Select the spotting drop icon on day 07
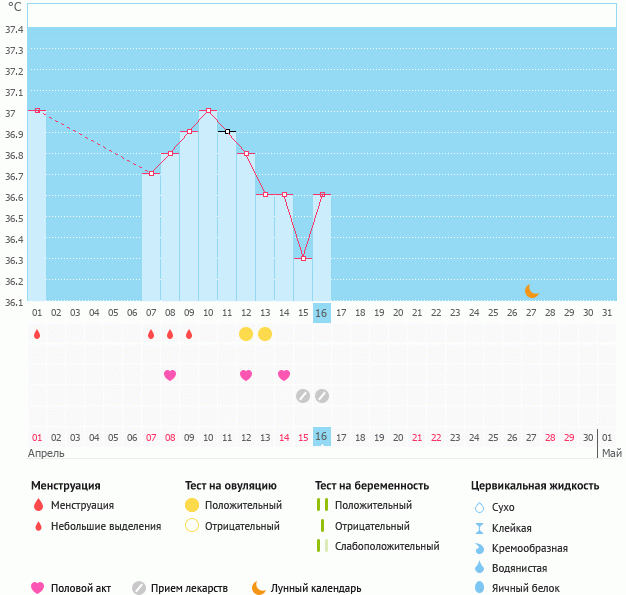The image size is (626, 595). pos(151,334)
